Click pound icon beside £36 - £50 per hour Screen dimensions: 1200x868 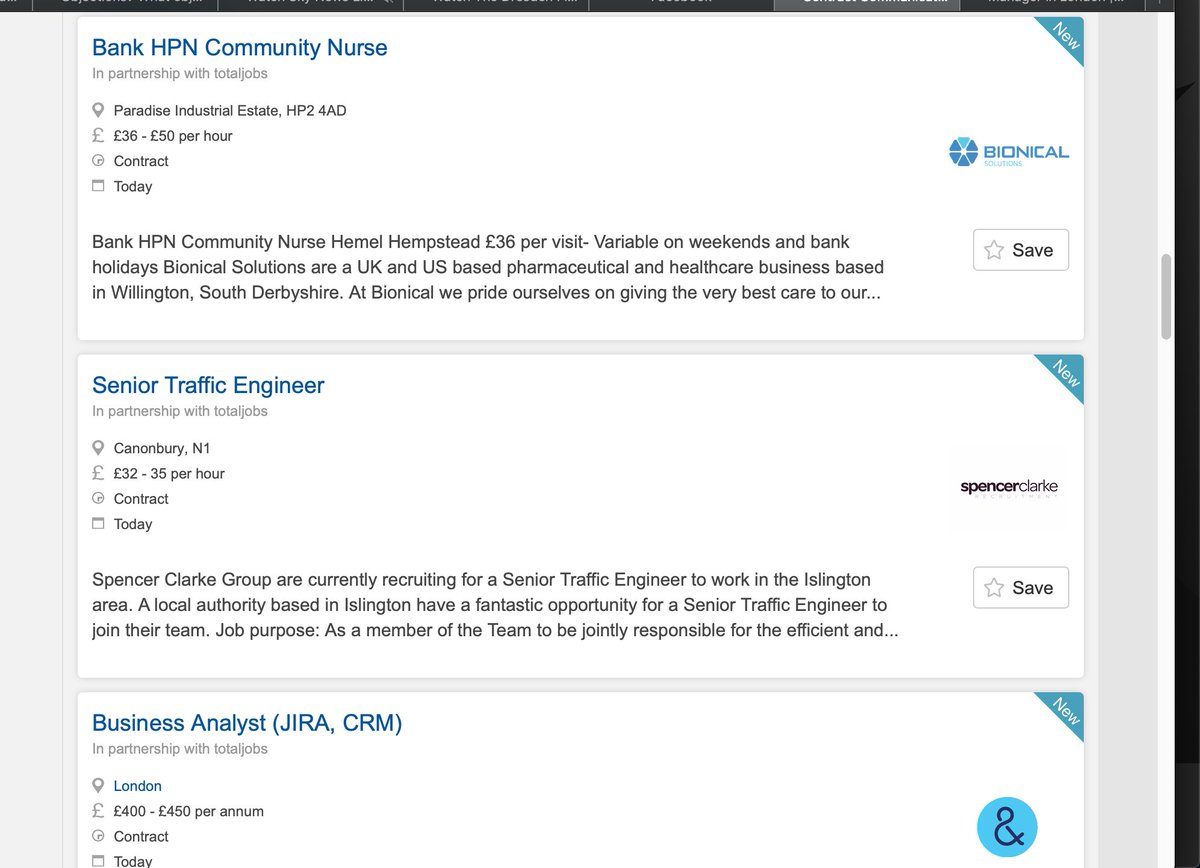click(x=98, y=136)
